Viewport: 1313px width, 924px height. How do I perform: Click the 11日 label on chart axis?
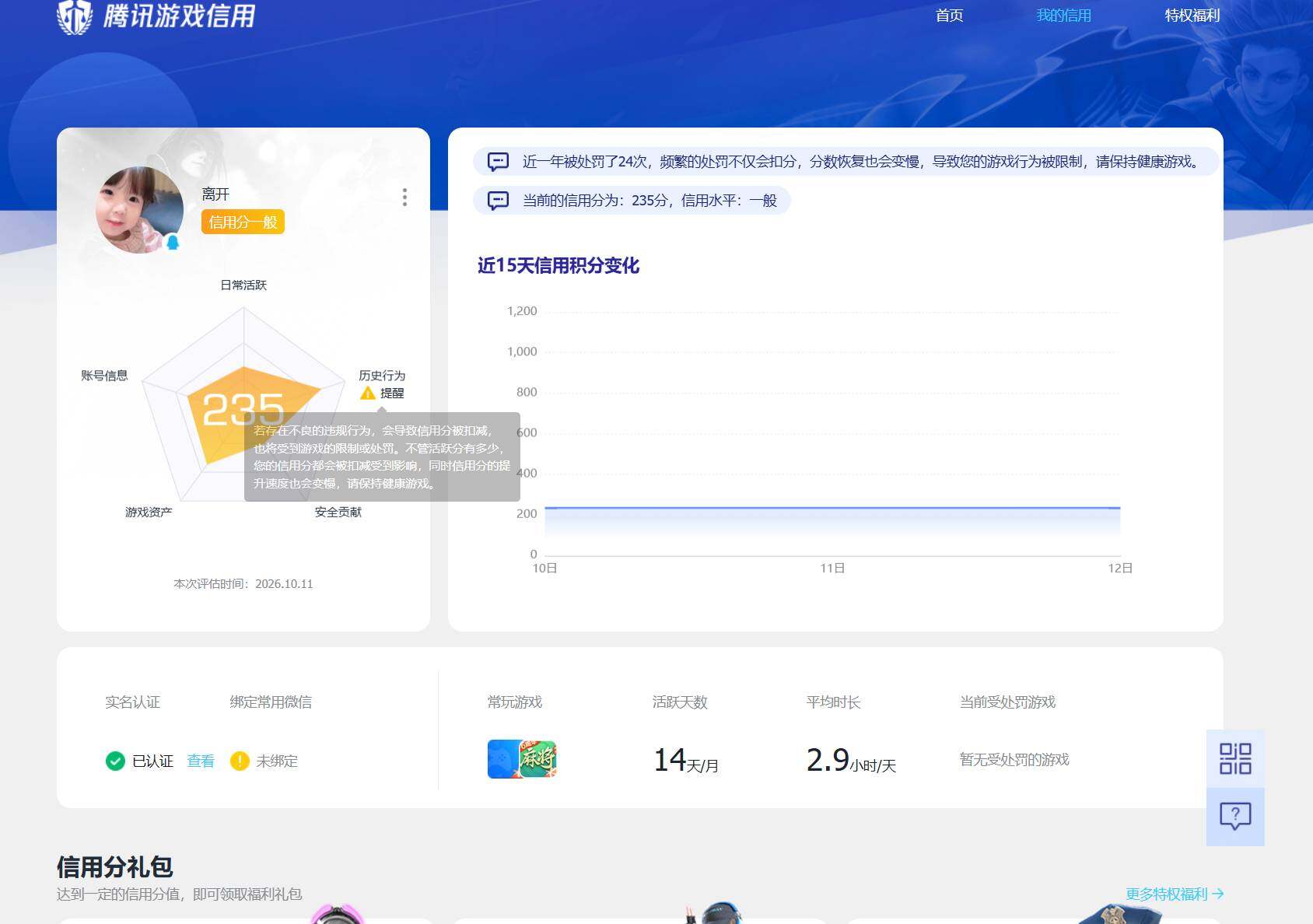coord(832,569)
